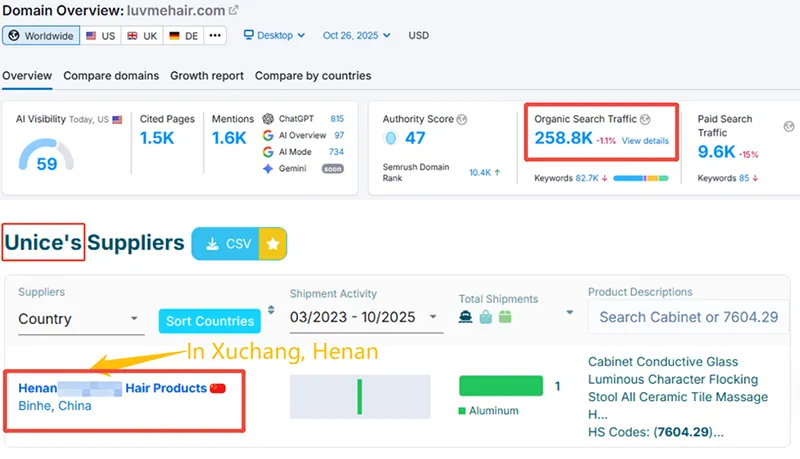This screenshot has height=459, width=800.
Task: Open the Desktop device dropdown
Action: click(275, 35)
